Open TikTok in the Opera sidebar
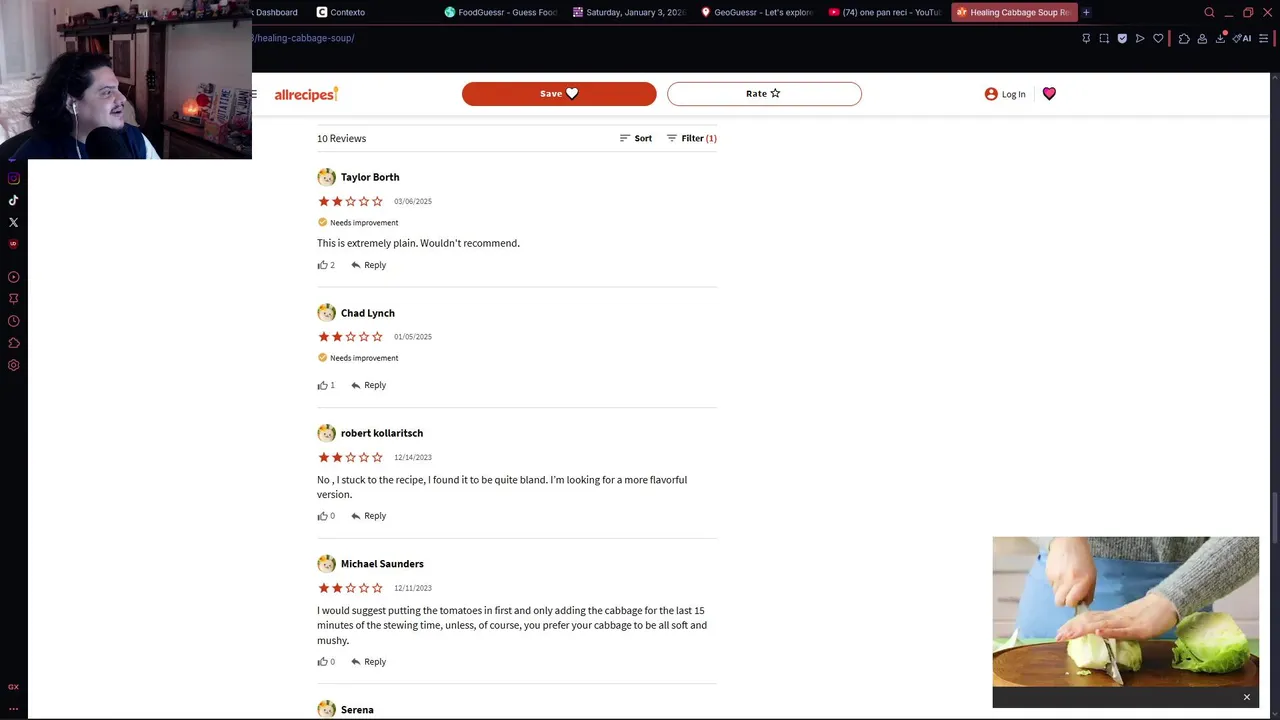The height and width of the screenshot is (720, 1280). (x=13, y=200)
